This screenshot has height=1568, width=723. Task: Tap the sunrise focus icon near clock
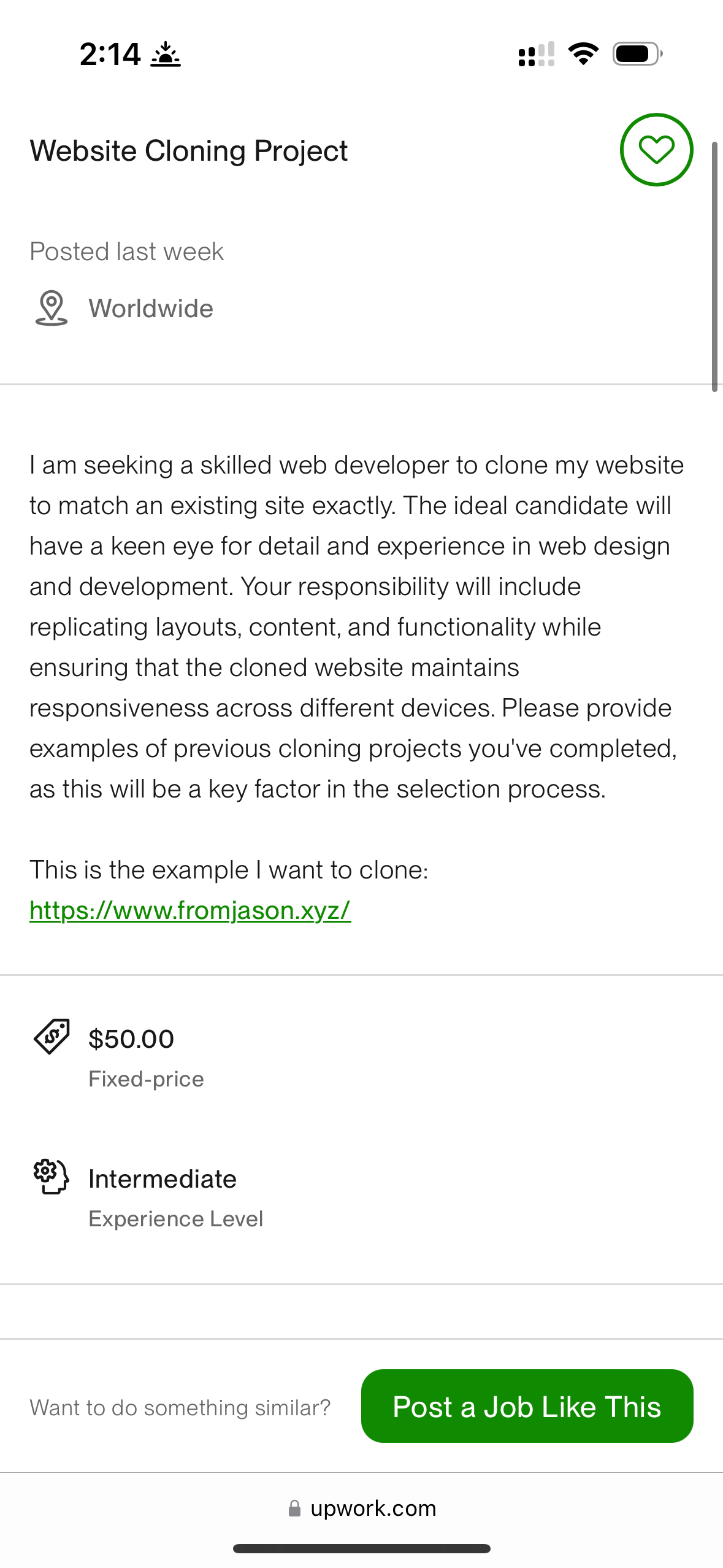tap(166, 54)
